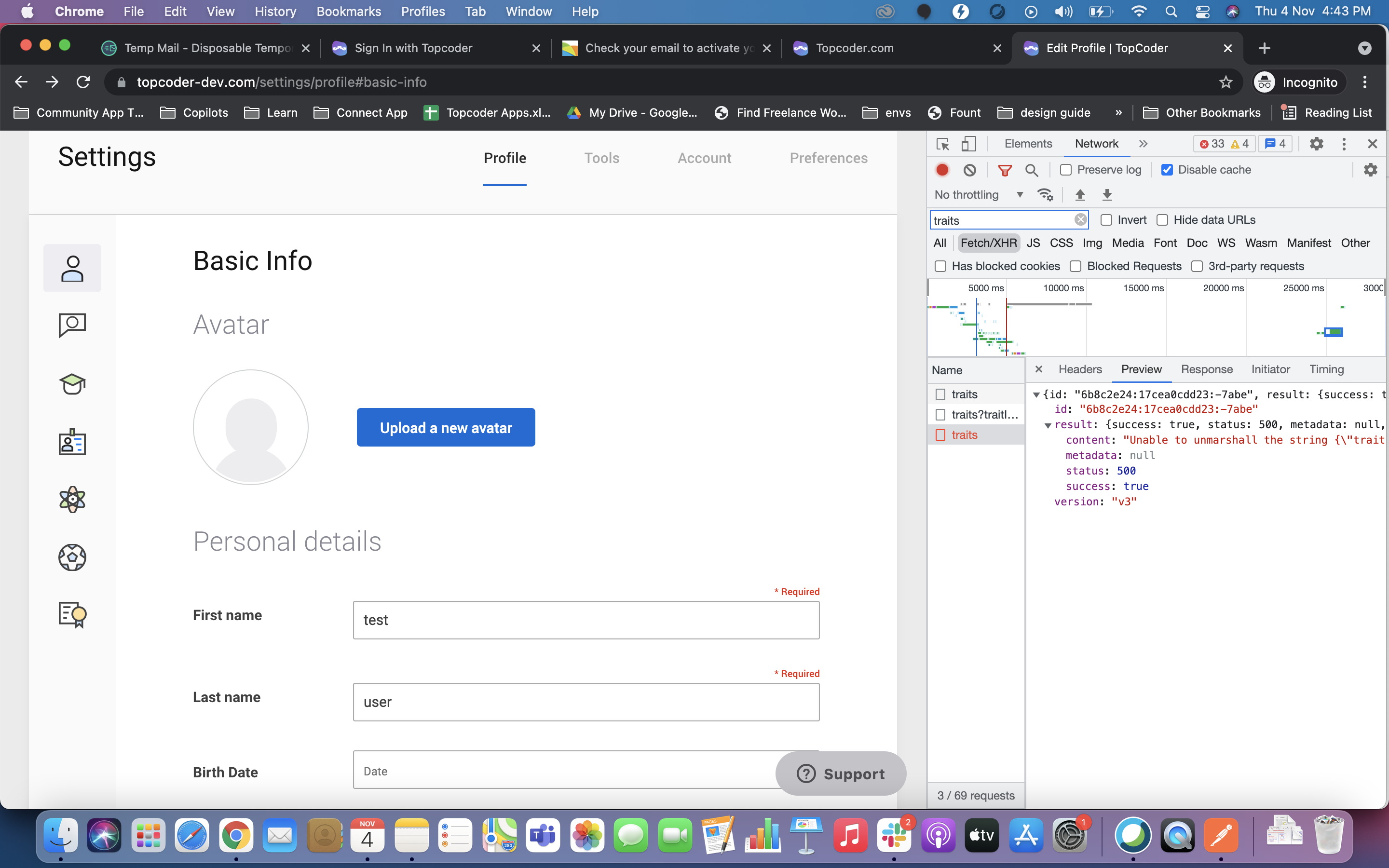1389x868 pixels.
Task: Open the No throttling dropdown
Action: tap(979, 195)
